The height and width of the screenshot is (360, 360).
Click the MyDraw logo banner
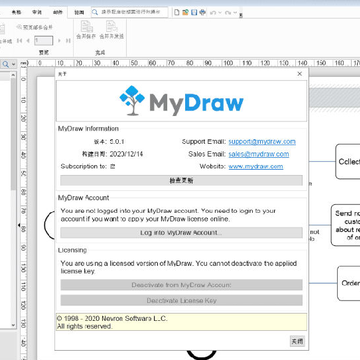coord(181,101)
